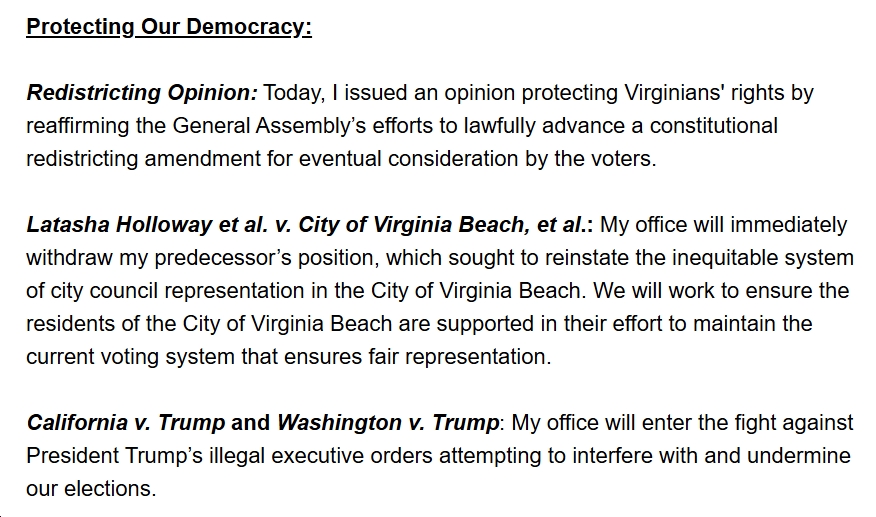The height and width of the screenshot is (517, 876).
Task: Click the words "our elections." at the end
Action: tap(92, 489)
